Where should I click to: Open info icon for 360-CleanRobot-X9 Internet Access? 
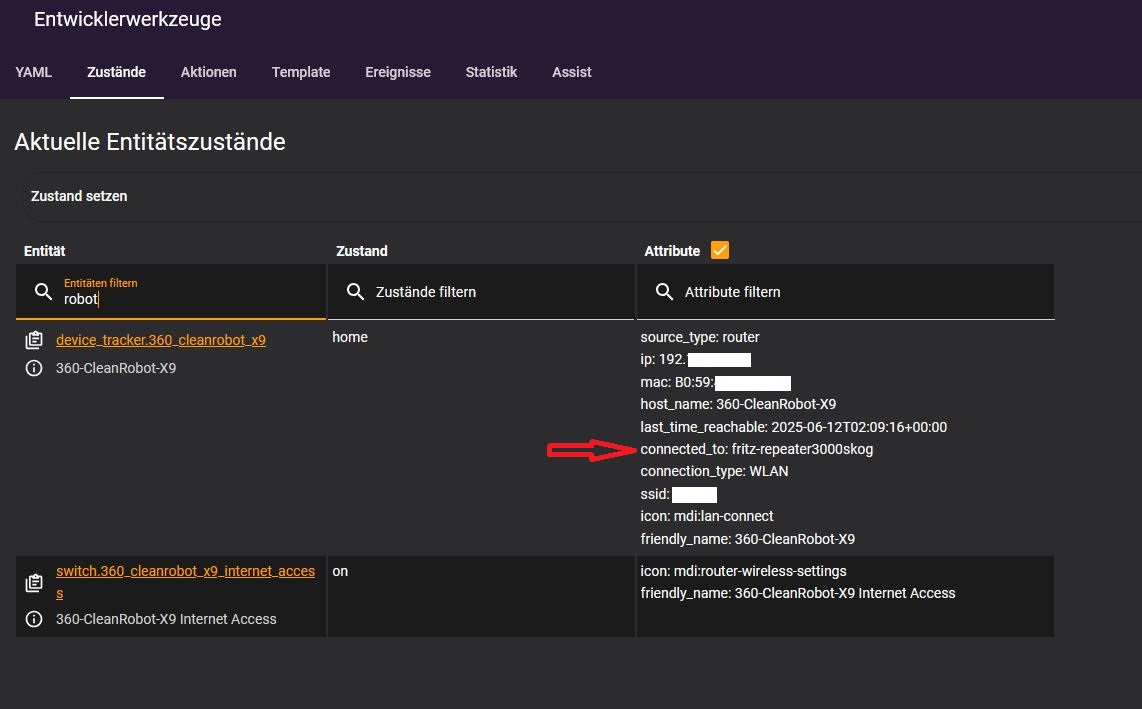[34, 619]
